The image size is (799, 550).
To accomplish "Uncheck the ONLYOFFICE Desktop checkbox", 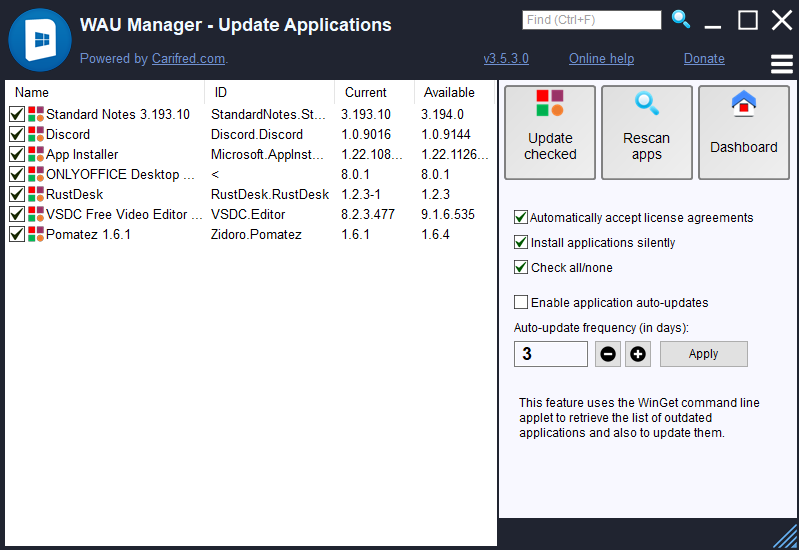I will [x=17, y=174].
